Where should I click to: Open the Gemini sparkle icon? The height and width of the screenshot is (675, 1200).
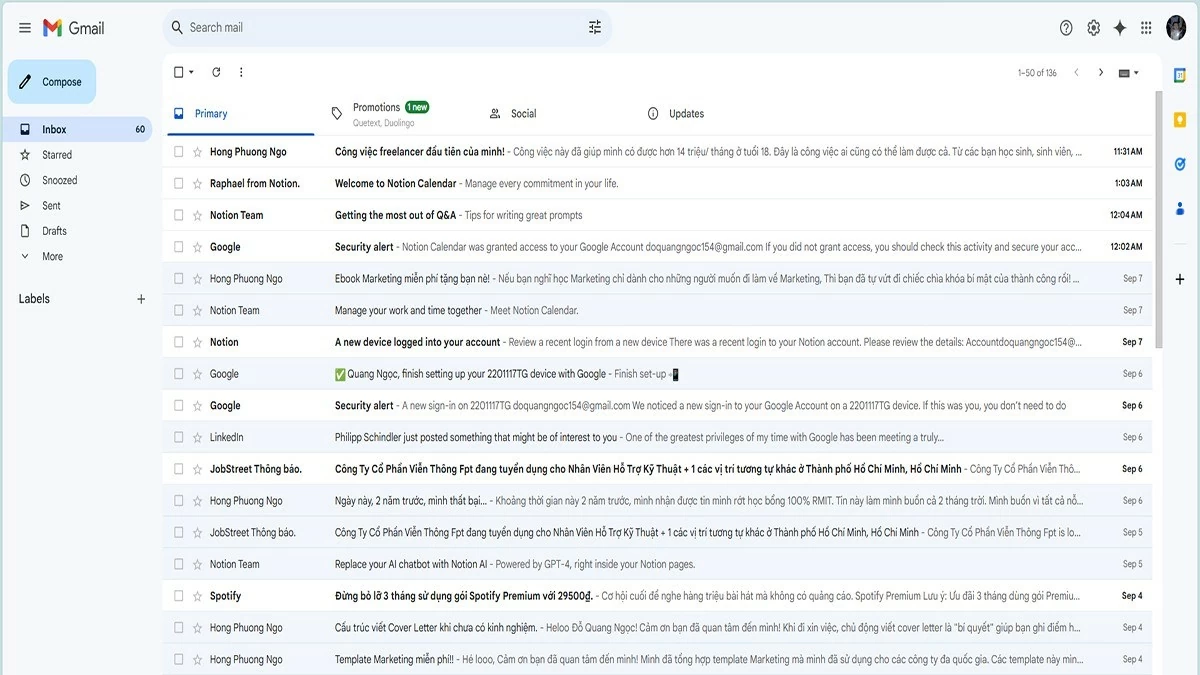(x=1120, y=27)
